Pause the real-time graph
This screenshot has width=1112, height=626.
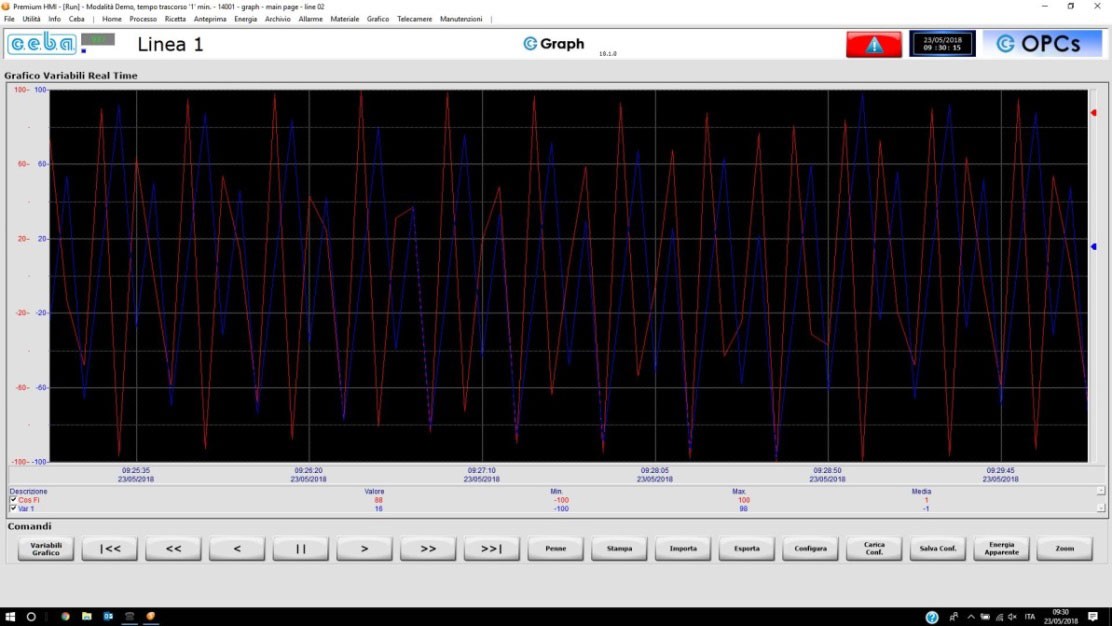point(301,549)
